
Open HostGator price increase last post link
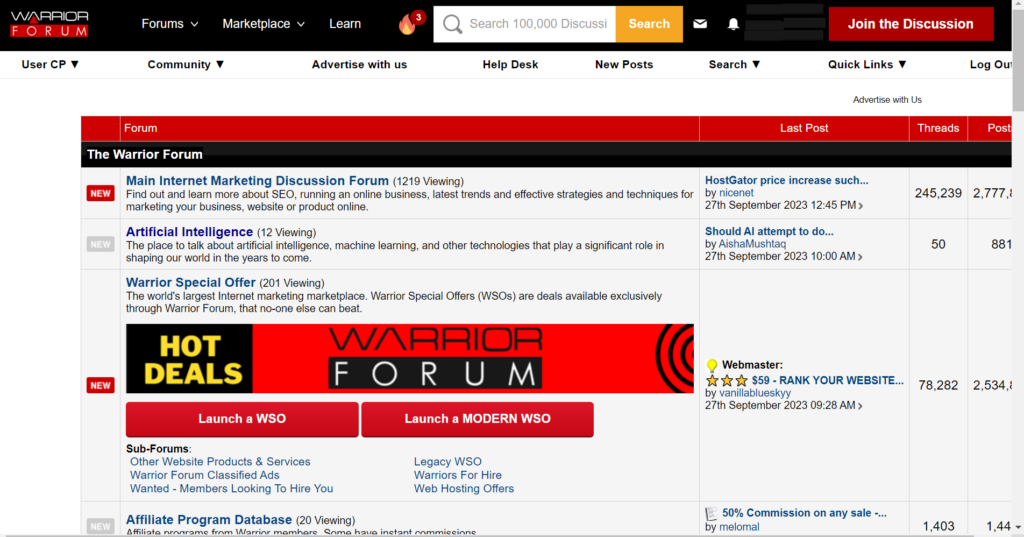coord(786,180)
